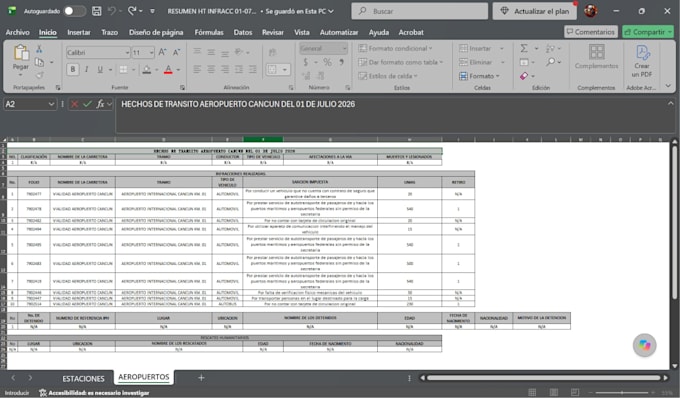This screenshot has width=680, height=398.
Task: Switch to the ESTACIONES sheet tab
Action: 83,378
